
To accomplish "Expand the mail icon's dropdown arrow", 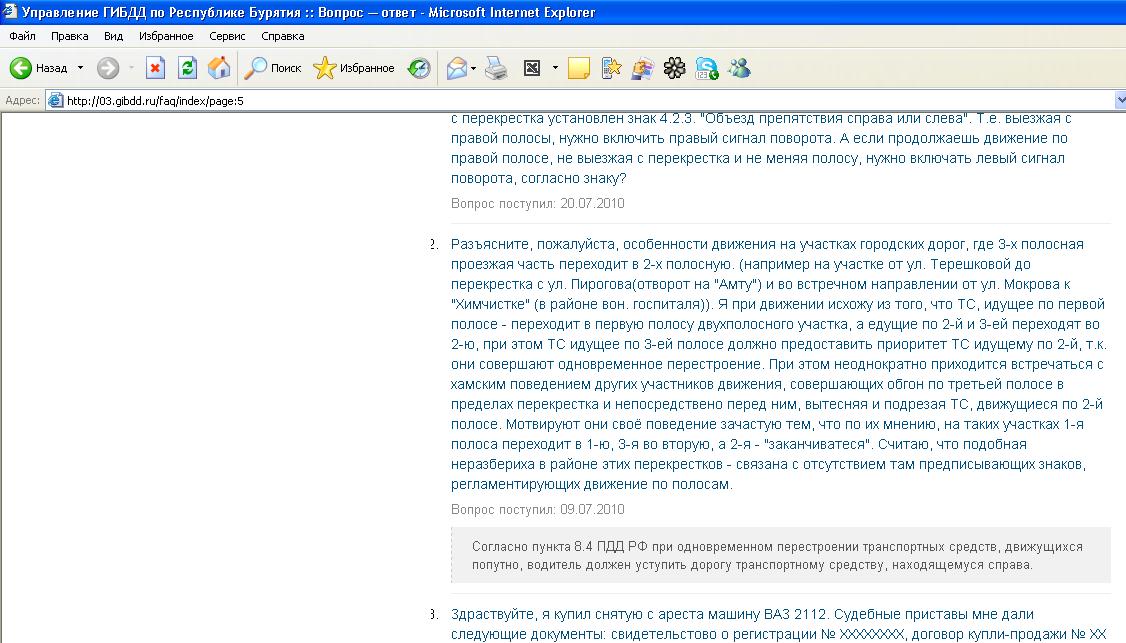I will [472, 68].
